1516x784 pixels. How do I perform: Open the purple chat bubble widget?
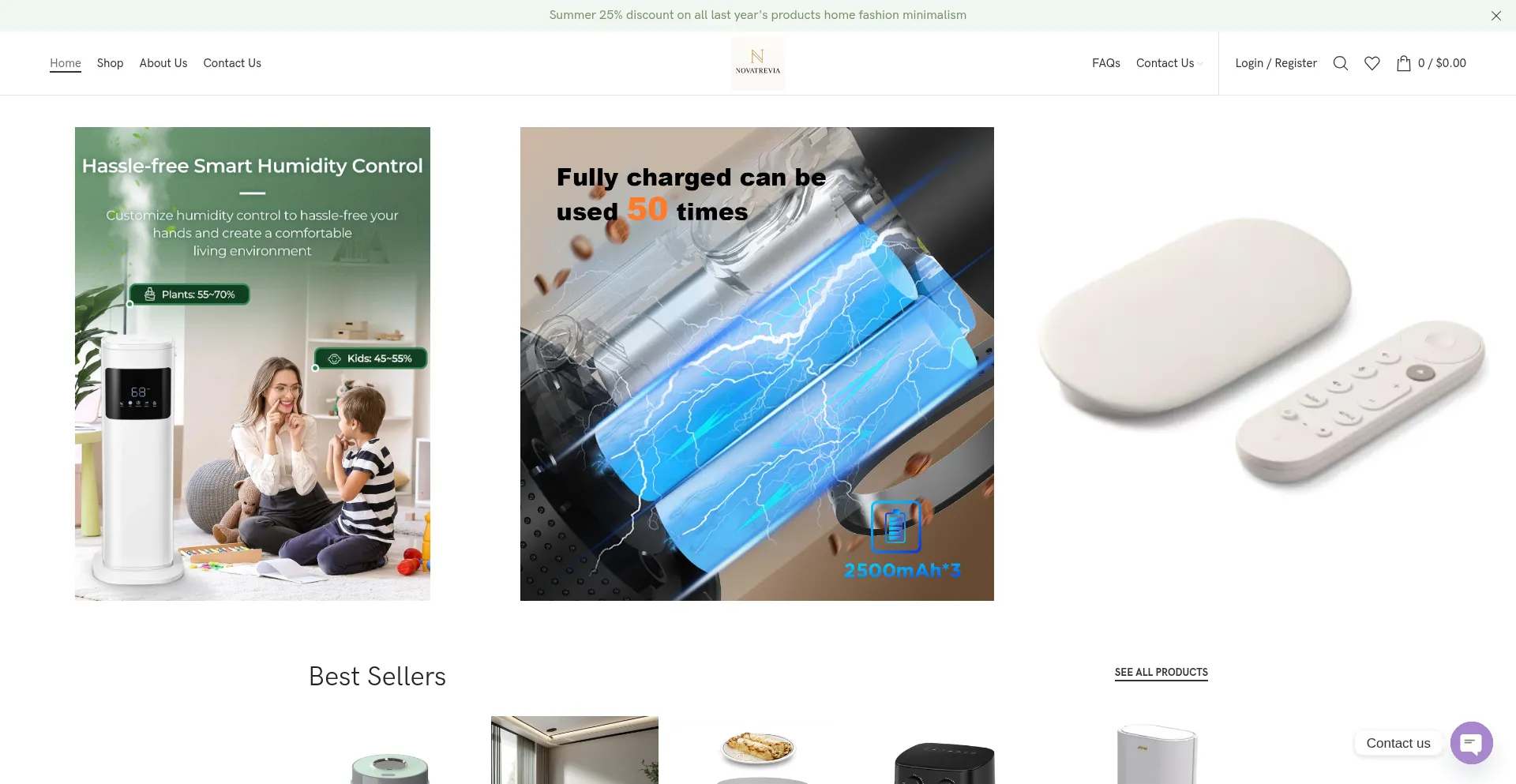click(1471, 743)
